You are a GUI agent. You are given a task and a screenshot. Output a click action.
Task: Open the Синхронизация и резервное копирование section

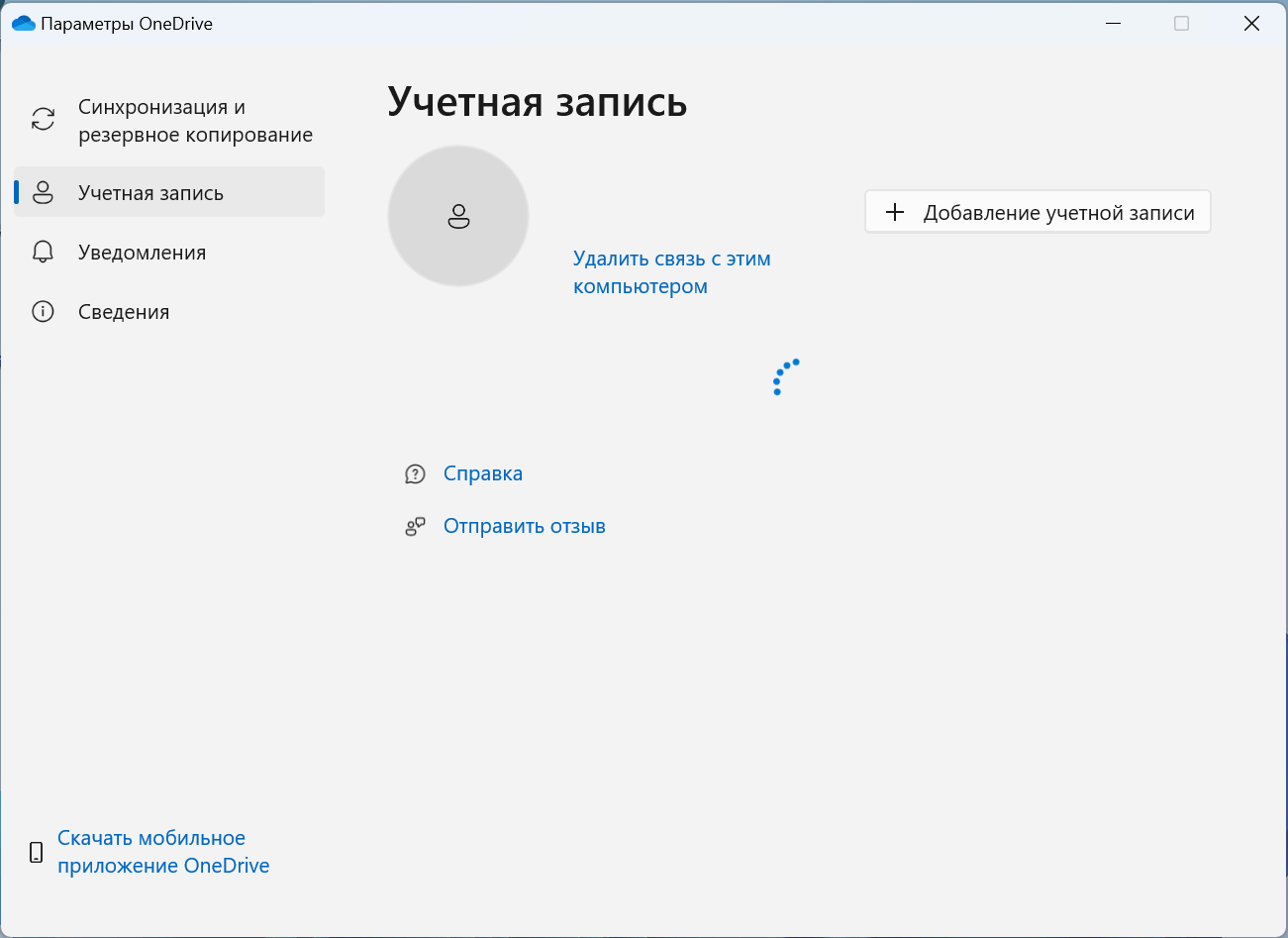pyautogui.click(x=169, y=121)
